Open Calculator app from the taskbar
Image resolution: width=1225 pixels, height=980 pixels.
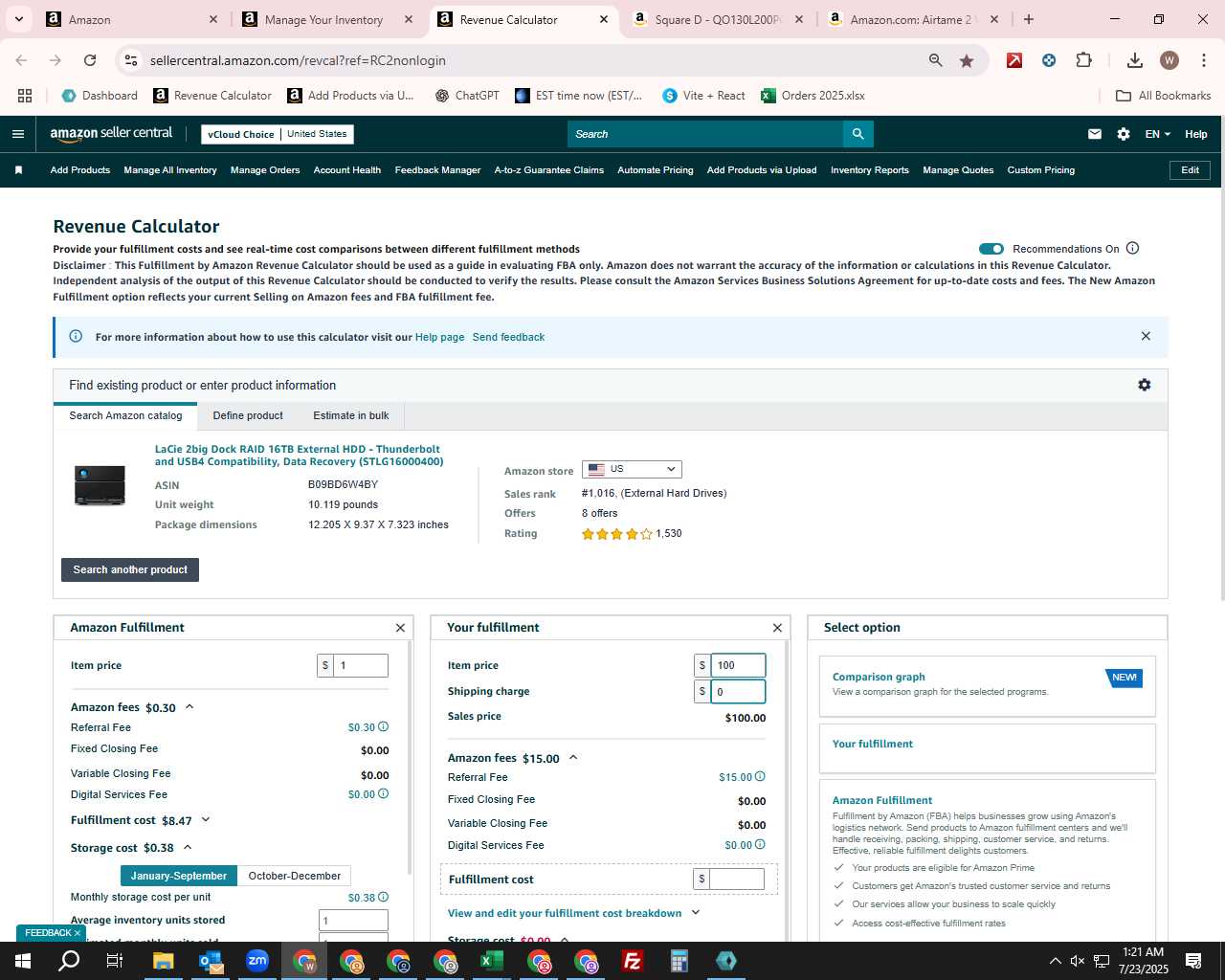pos(679,961)
